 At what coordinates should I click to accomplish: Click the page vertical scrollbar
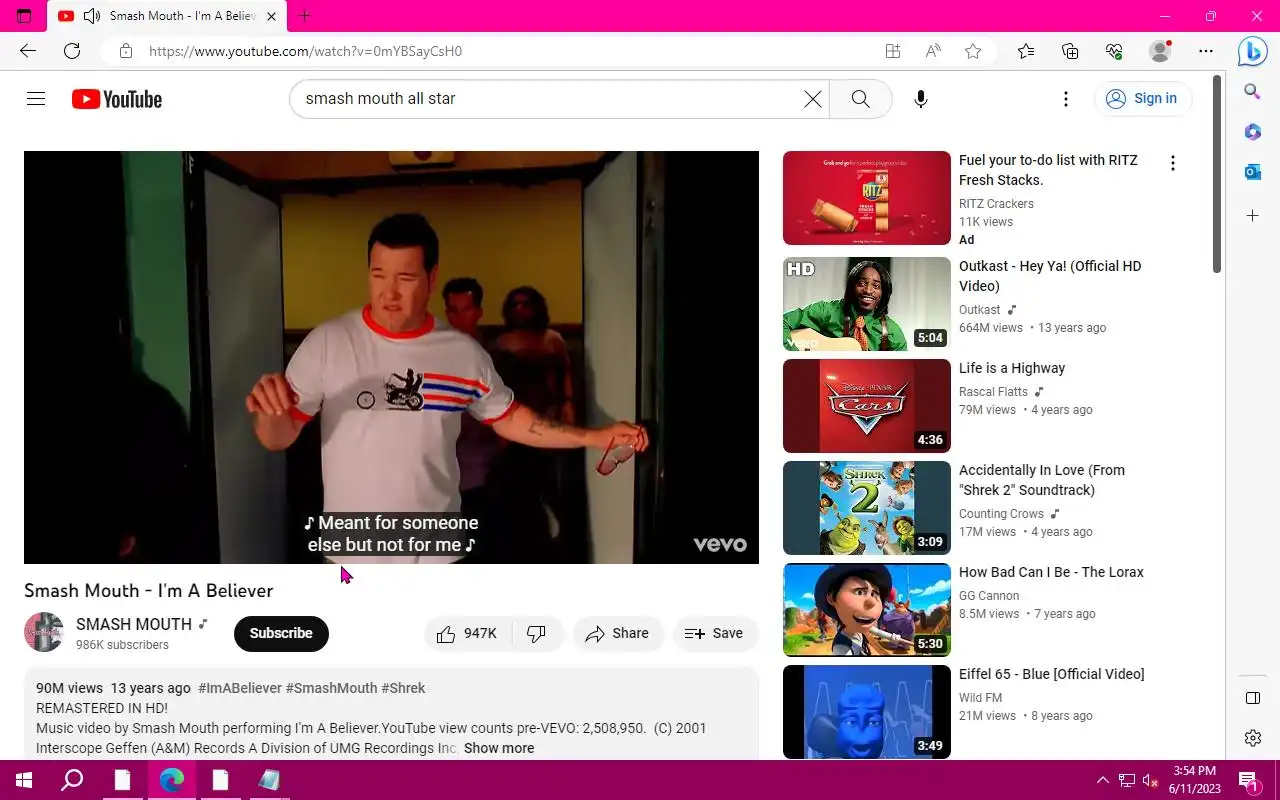click(1217, 174)
